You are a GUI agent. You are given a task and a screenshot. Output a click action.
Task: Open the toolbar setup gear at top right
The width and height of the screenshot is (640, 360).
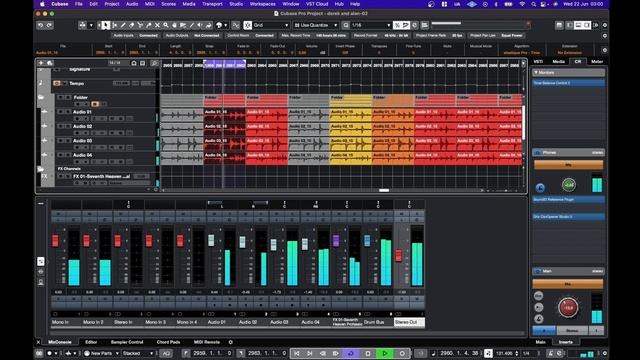[x=605, y=25]
